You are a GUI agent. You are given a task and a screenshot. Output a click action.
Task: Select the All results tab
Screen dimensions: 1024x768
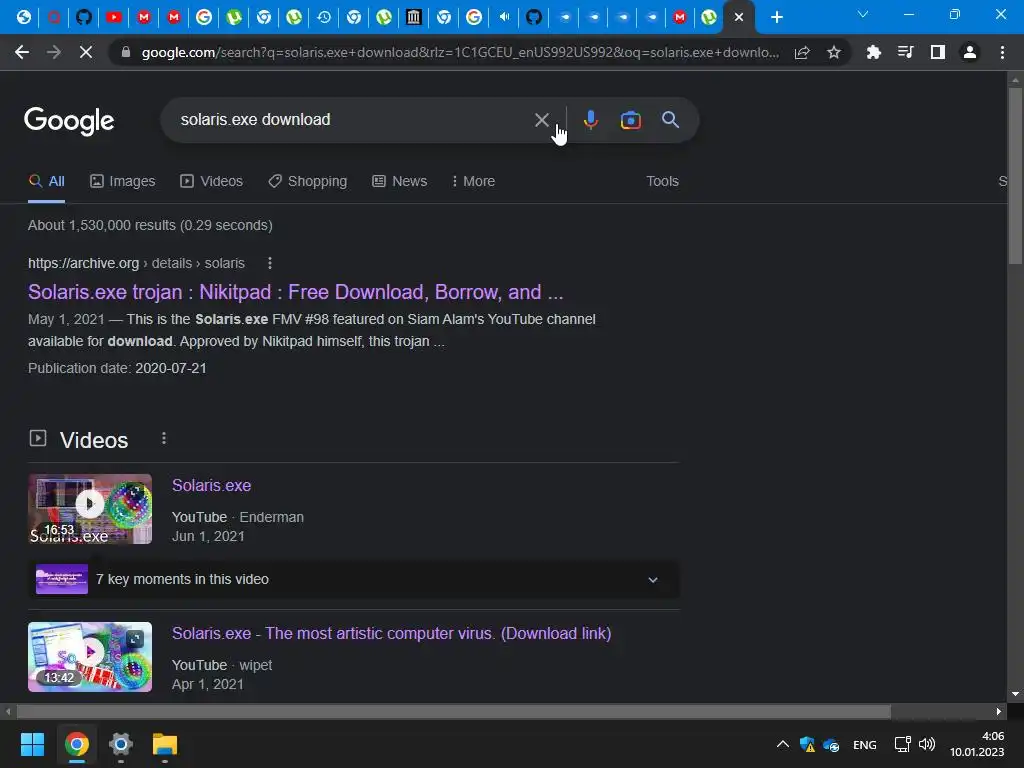click(46, 182)
